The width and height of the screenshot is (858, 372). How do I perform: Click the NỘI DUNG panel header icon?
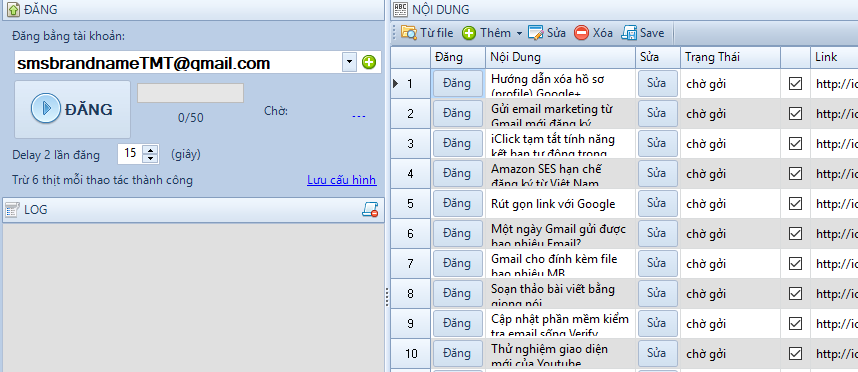[401, 9]
